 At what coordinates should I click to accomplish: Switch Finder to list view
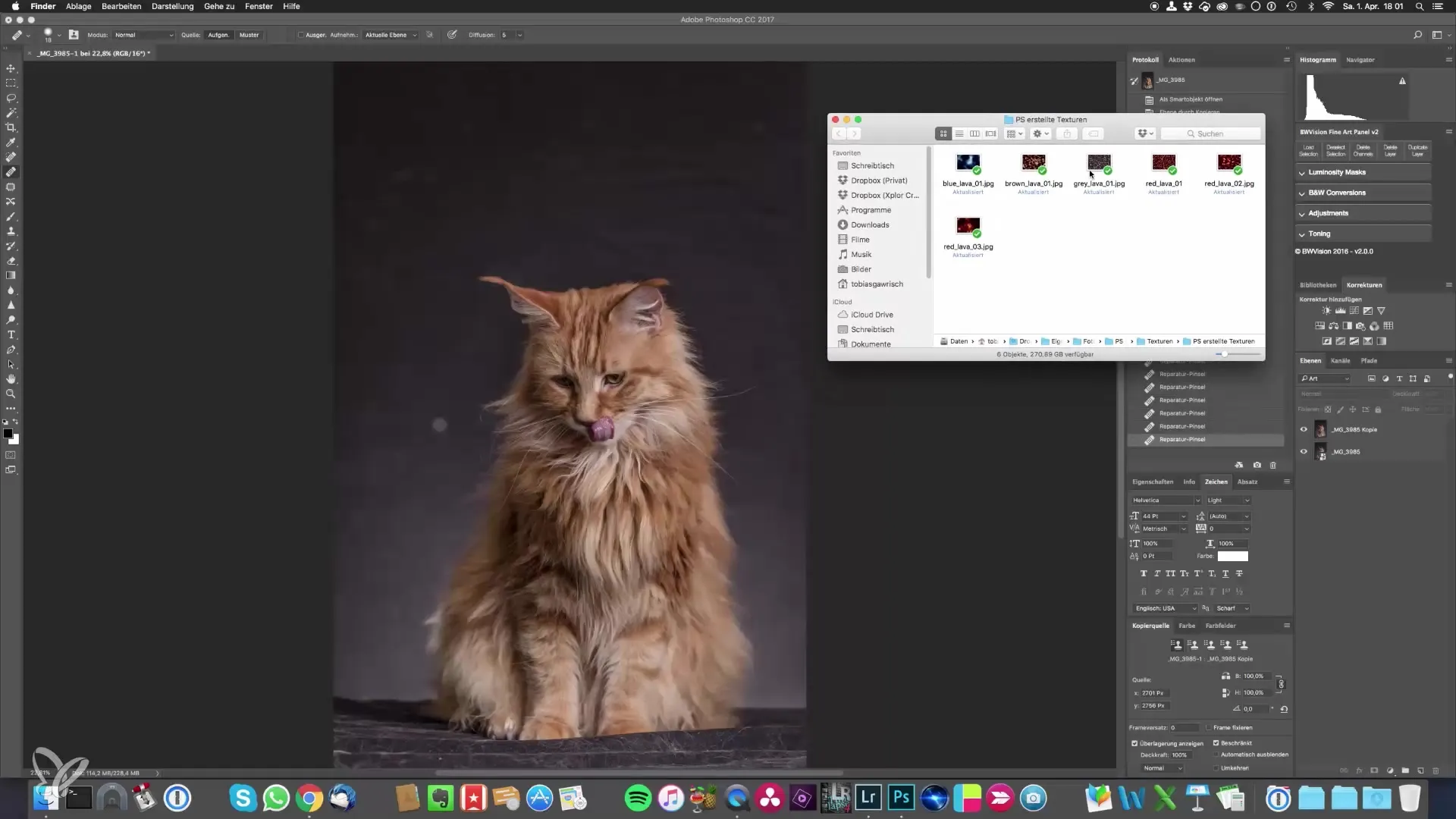coord(959,133)
